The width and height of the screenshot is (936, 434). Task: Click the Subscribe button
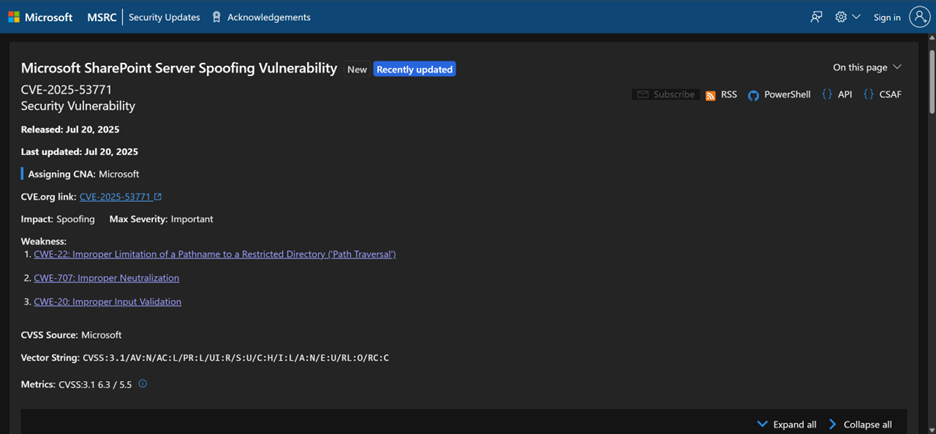coord(666,94)
